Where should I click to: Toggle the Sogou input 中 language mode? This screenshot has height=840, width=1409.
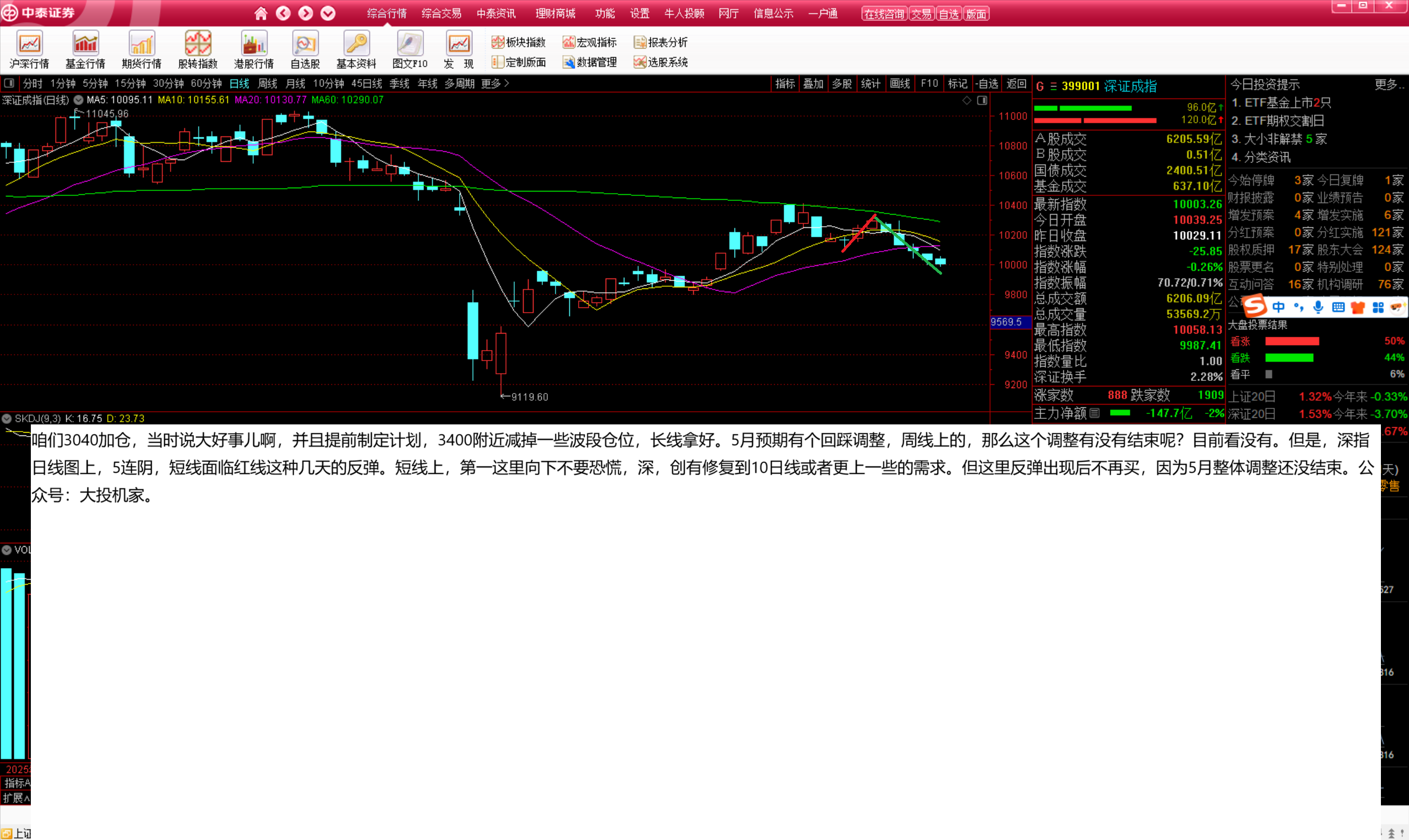(x=1279, y=307)
